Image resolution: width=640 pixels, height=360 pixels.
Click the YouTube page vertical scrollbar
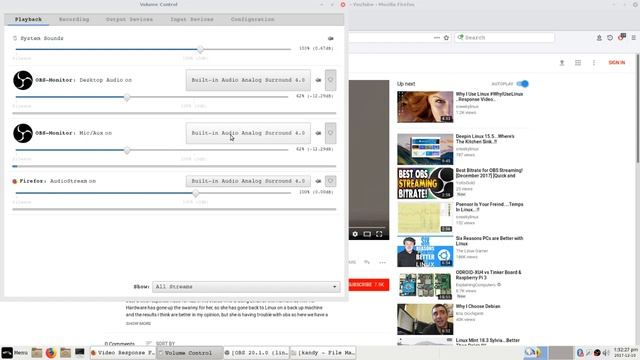(x=638, y=108)
